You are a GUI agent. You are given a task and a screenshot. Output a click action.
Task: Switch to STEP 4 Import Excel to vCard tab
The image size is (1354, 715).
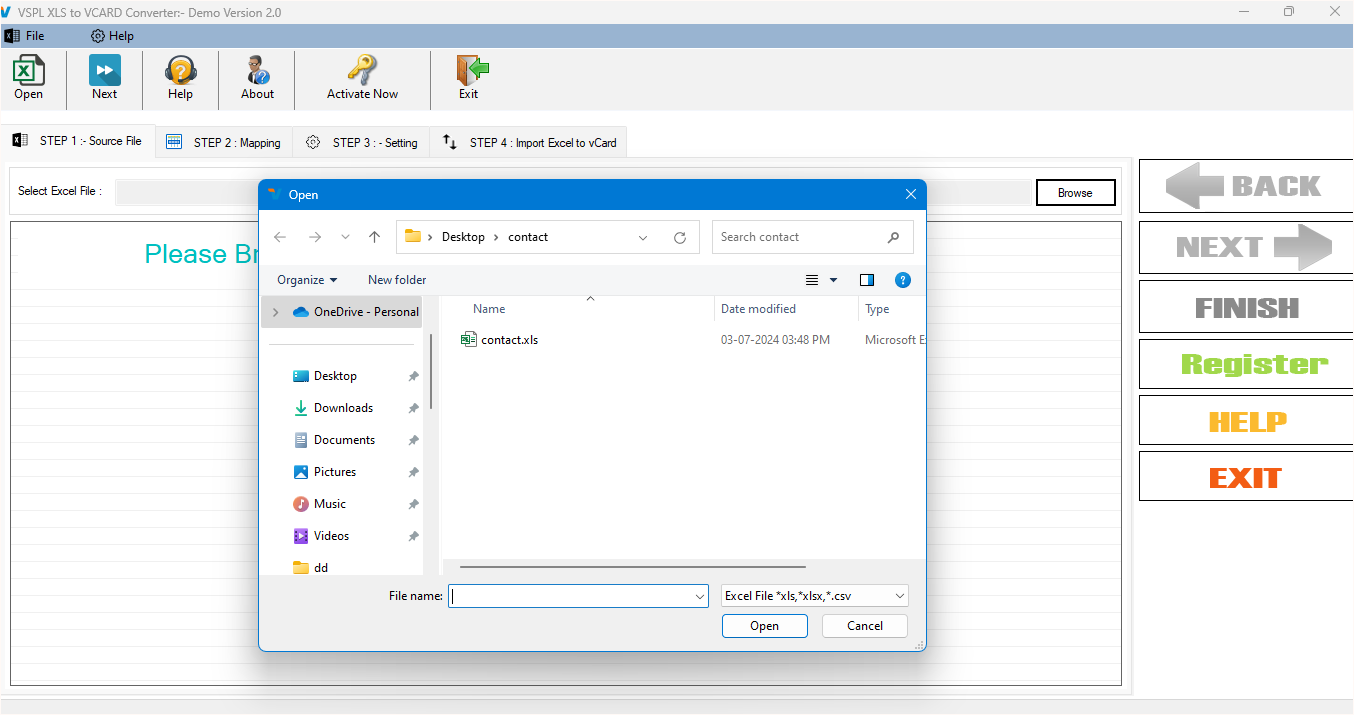pos(530,143)
